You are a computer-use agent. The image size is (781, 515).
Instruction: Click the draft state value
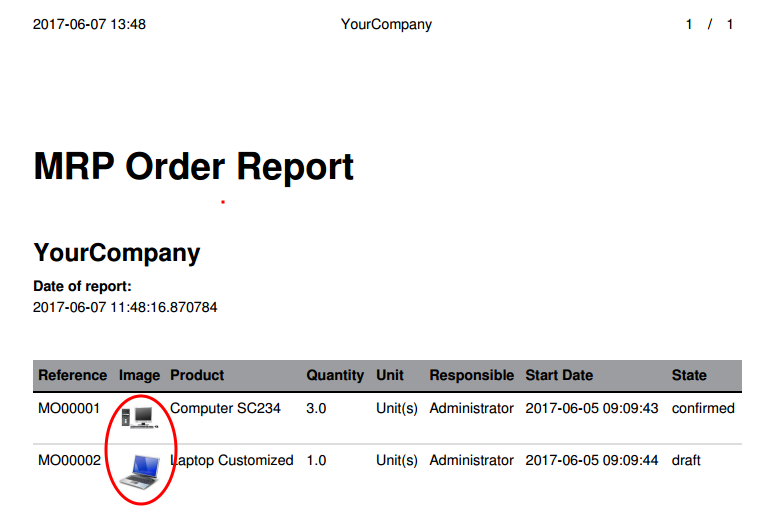coord(686,460)
